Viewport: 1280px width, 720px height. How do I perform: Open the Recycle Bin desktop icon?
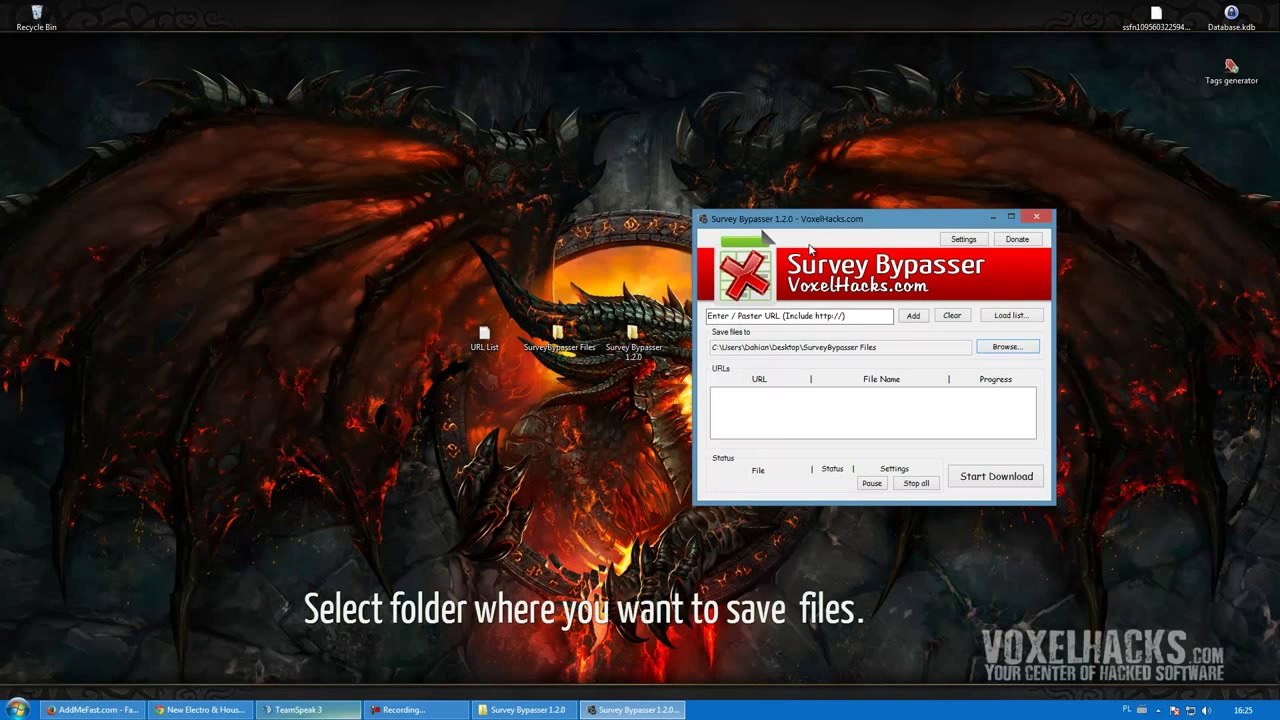[x=36, y=18]
